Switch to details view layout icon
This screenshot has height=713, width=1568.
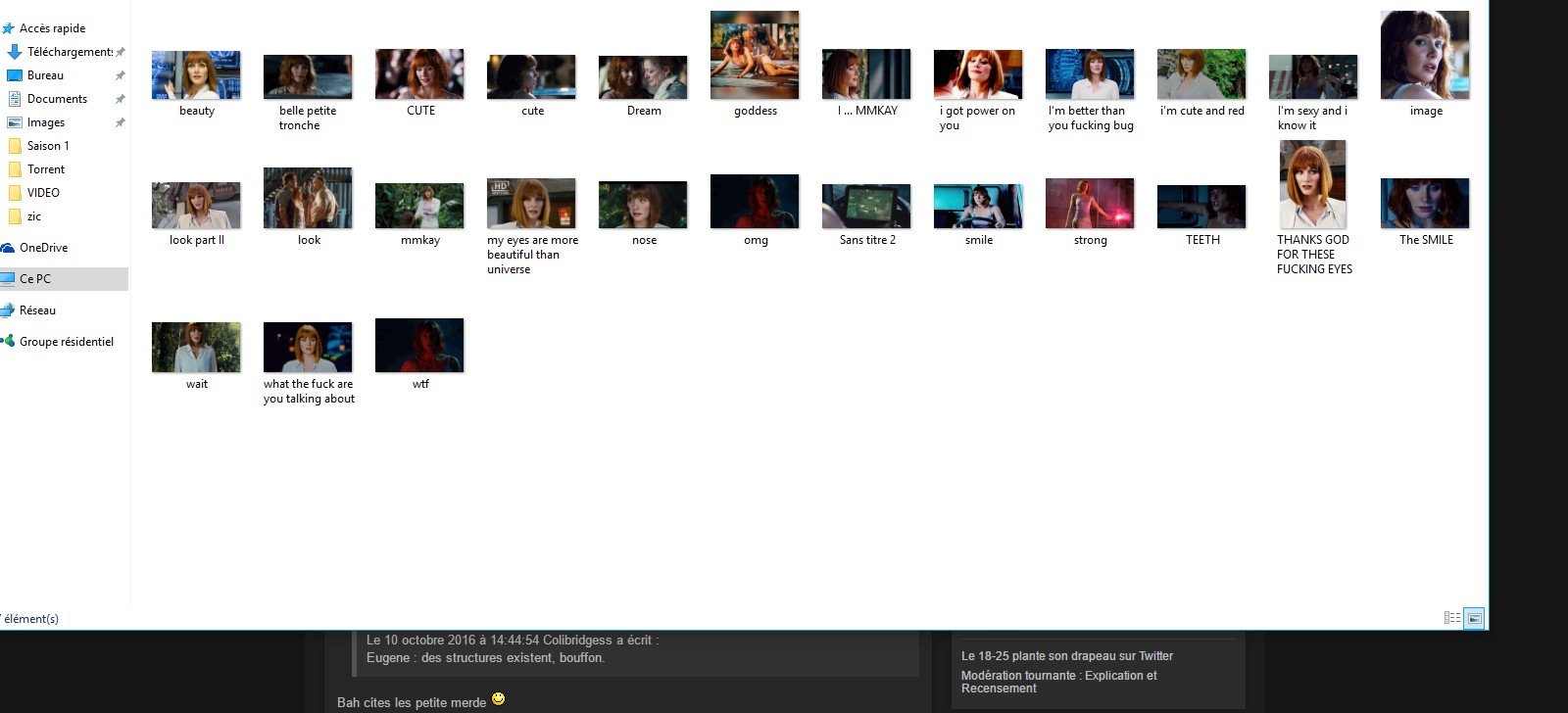click(x=1452, y=618)
